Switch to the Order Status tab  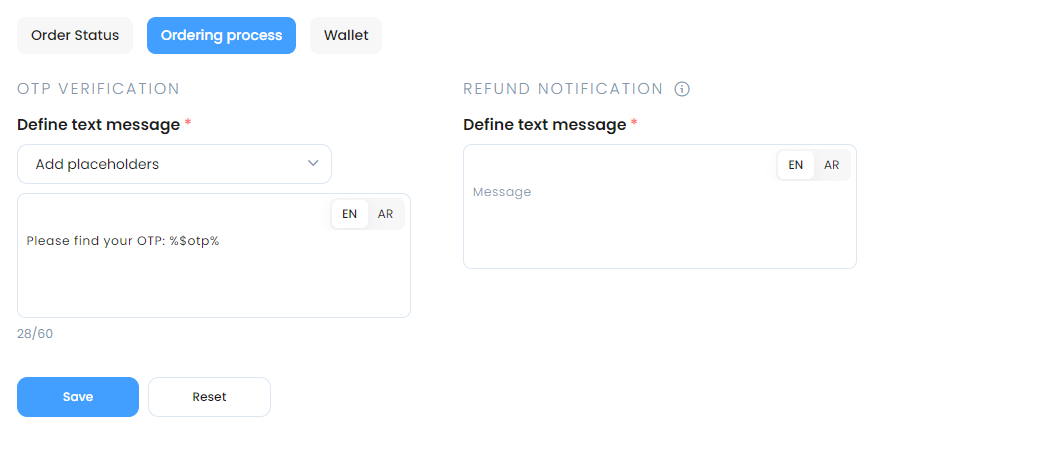click(75, 35)
